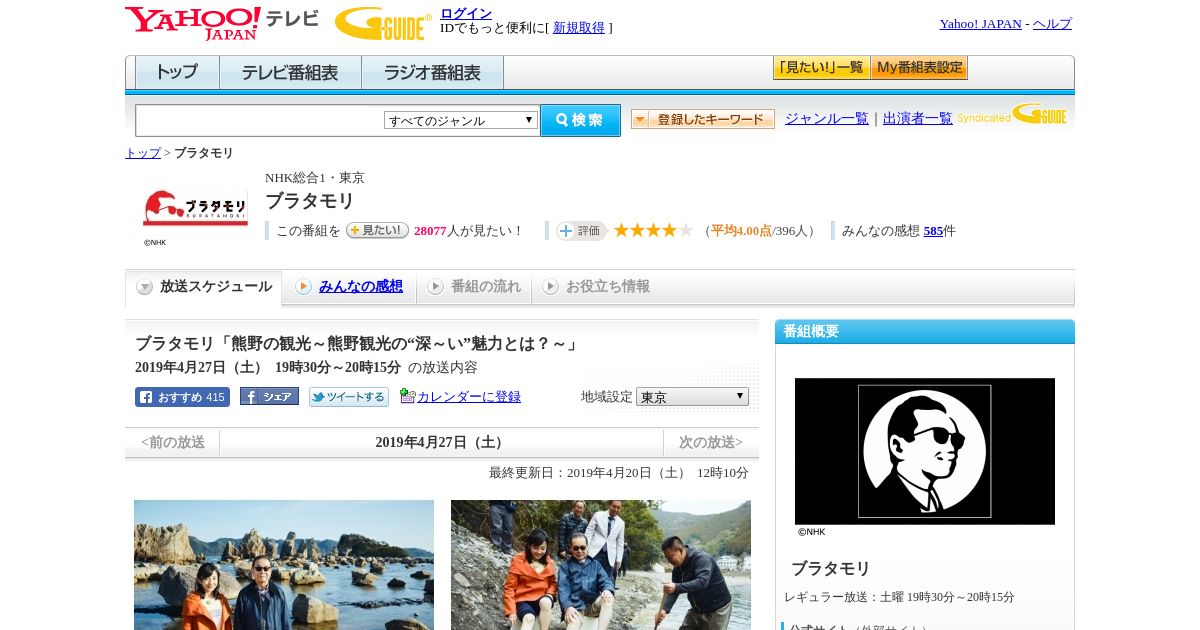
Task: Select the 放送スケジュール tab
Action: 203,287
